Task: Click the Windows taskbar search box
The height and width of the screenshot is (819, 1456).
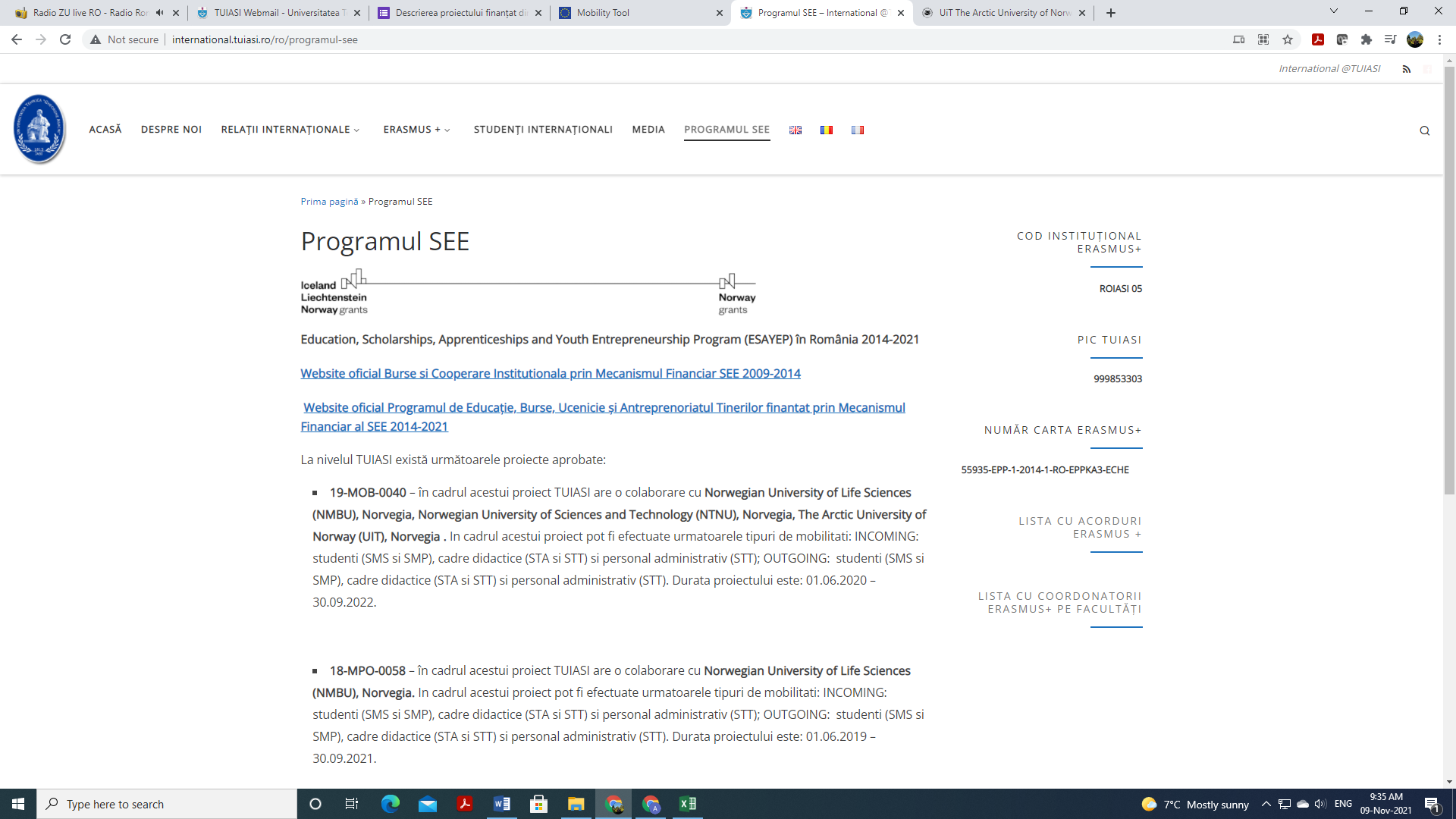Action: pos(167,804)
